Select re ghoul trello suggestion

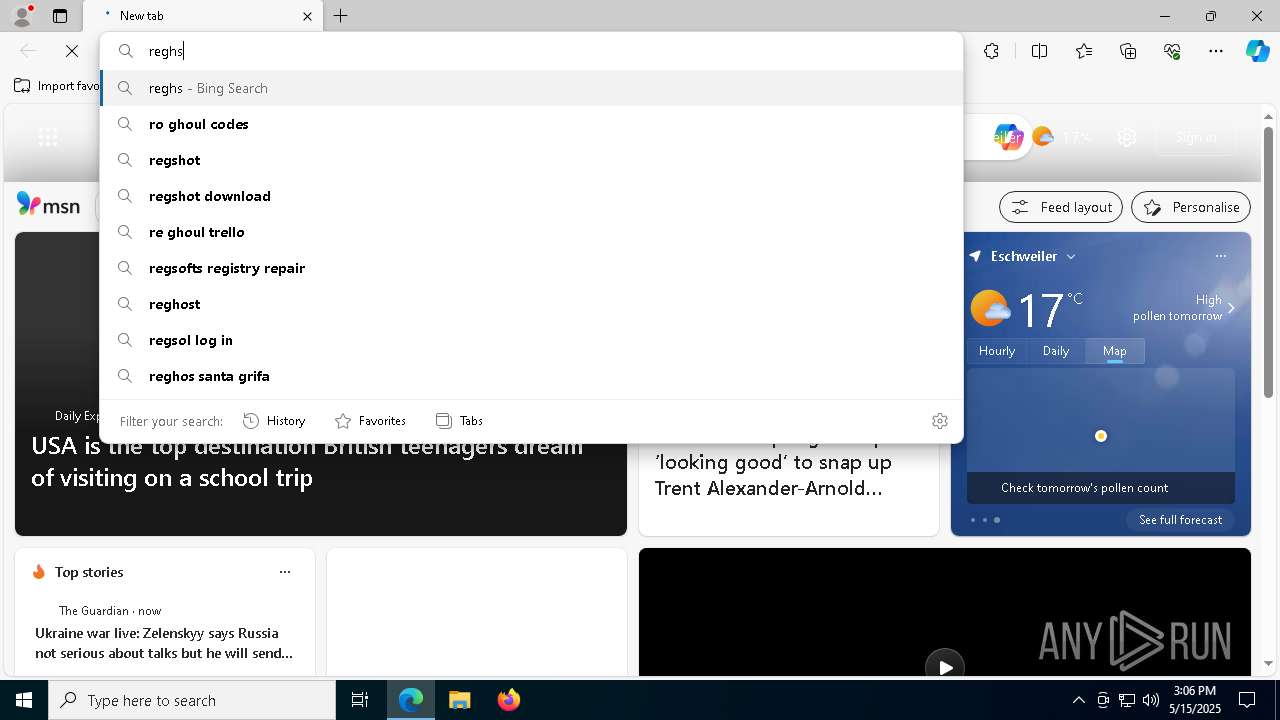531,232
